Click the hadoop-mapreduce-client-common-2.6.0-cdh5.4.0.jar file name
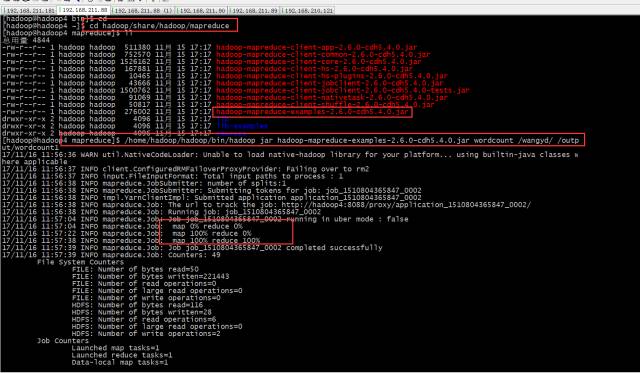 click(323, 54)
